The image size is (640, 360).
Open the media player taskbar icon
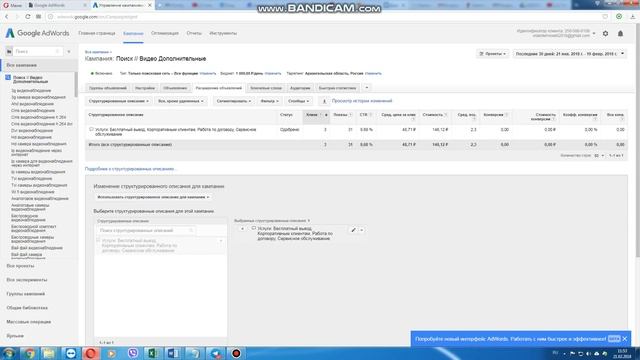tap(111, 353)
